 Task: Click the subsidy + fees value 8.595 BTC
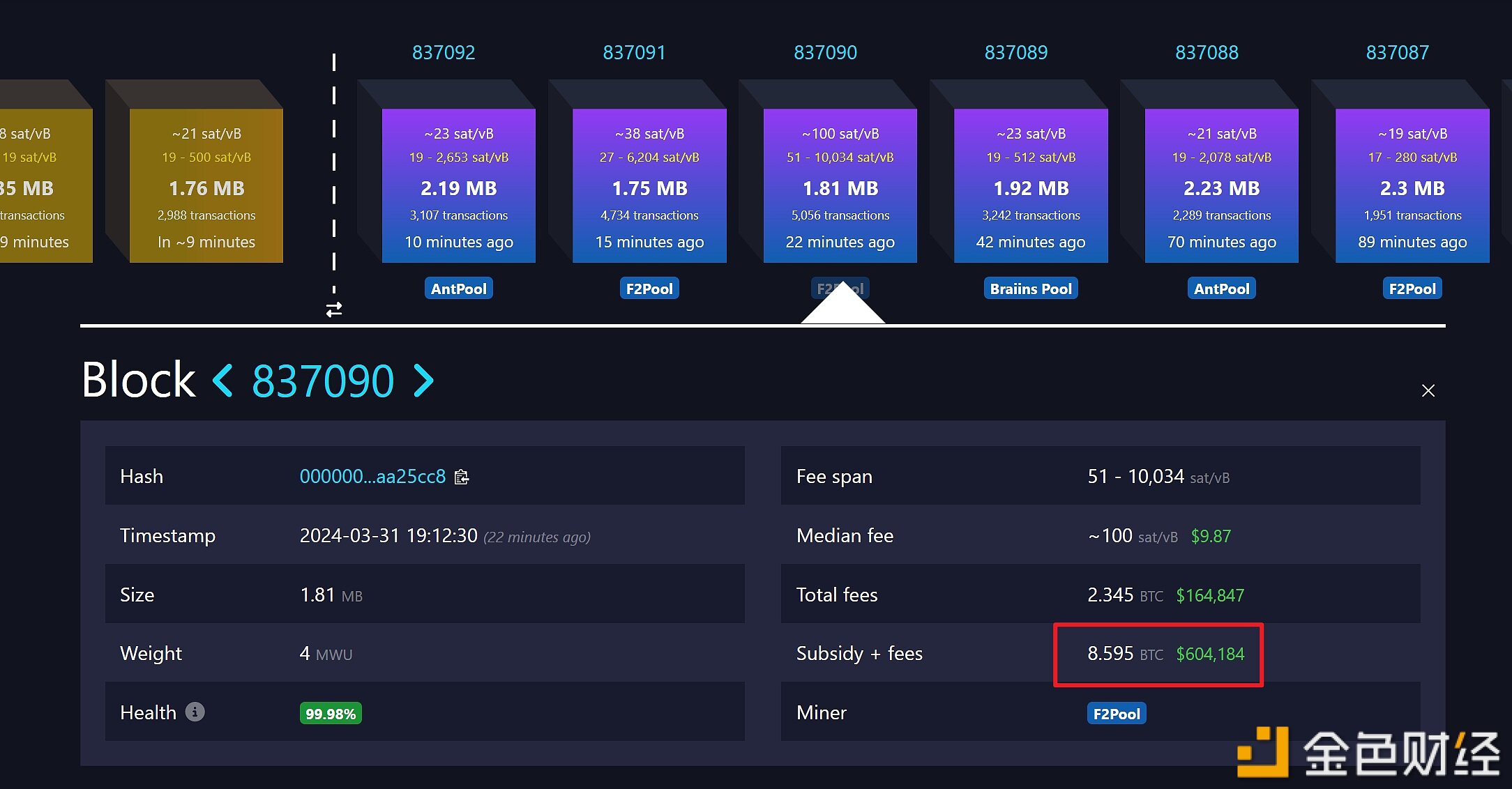1125,654
